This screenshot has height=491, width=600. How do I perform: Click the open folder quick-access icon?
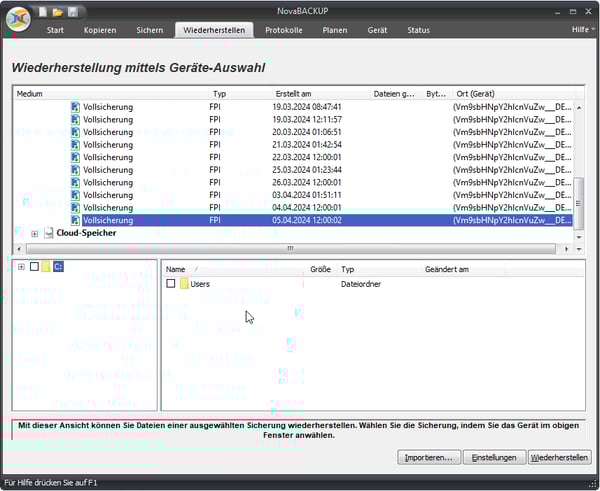[58, 13]
